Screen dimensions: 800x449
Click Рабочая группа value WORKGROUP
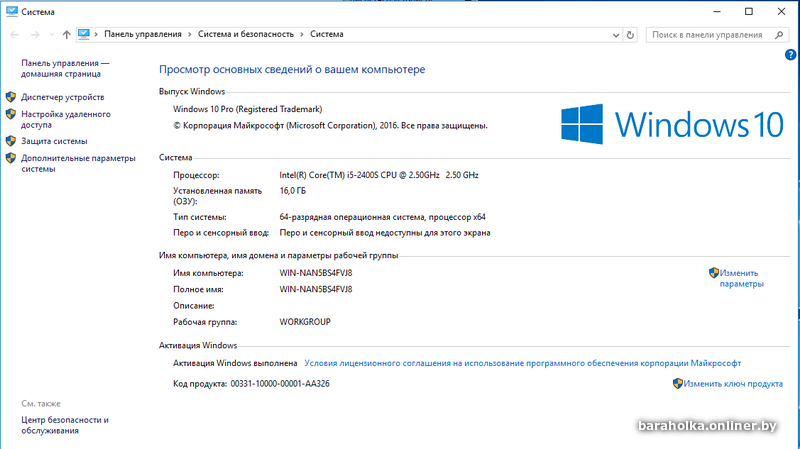[305, 322]
